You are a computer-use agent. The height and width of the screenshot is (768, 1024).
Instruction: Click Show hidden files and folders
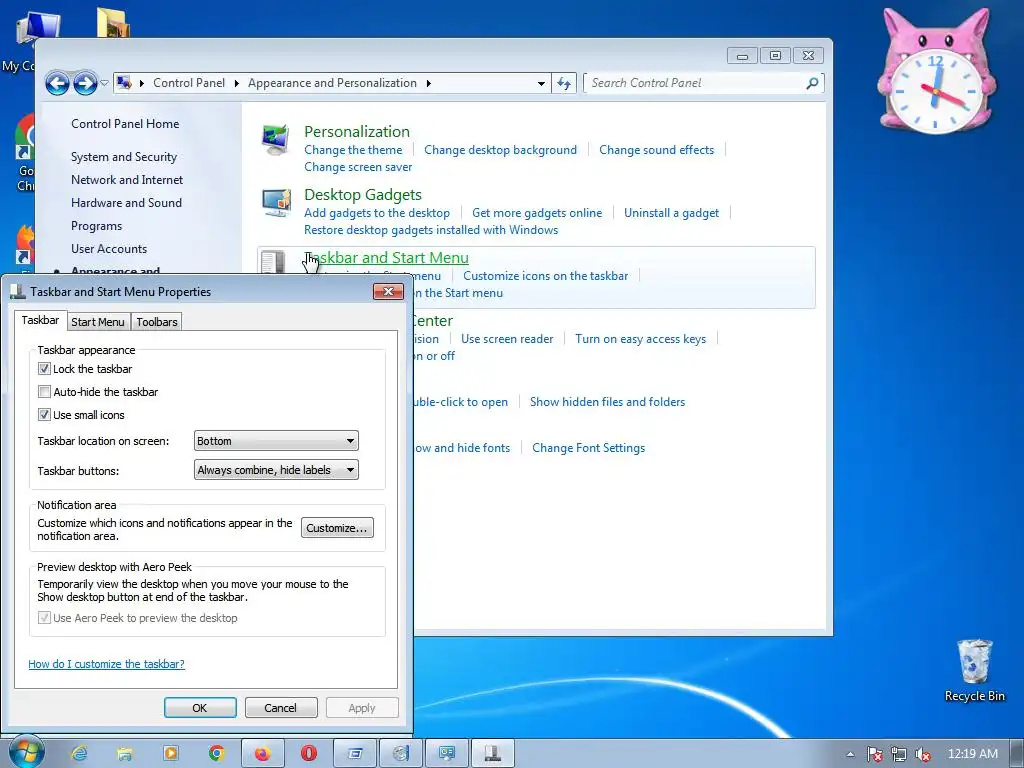tap(607, 402)
